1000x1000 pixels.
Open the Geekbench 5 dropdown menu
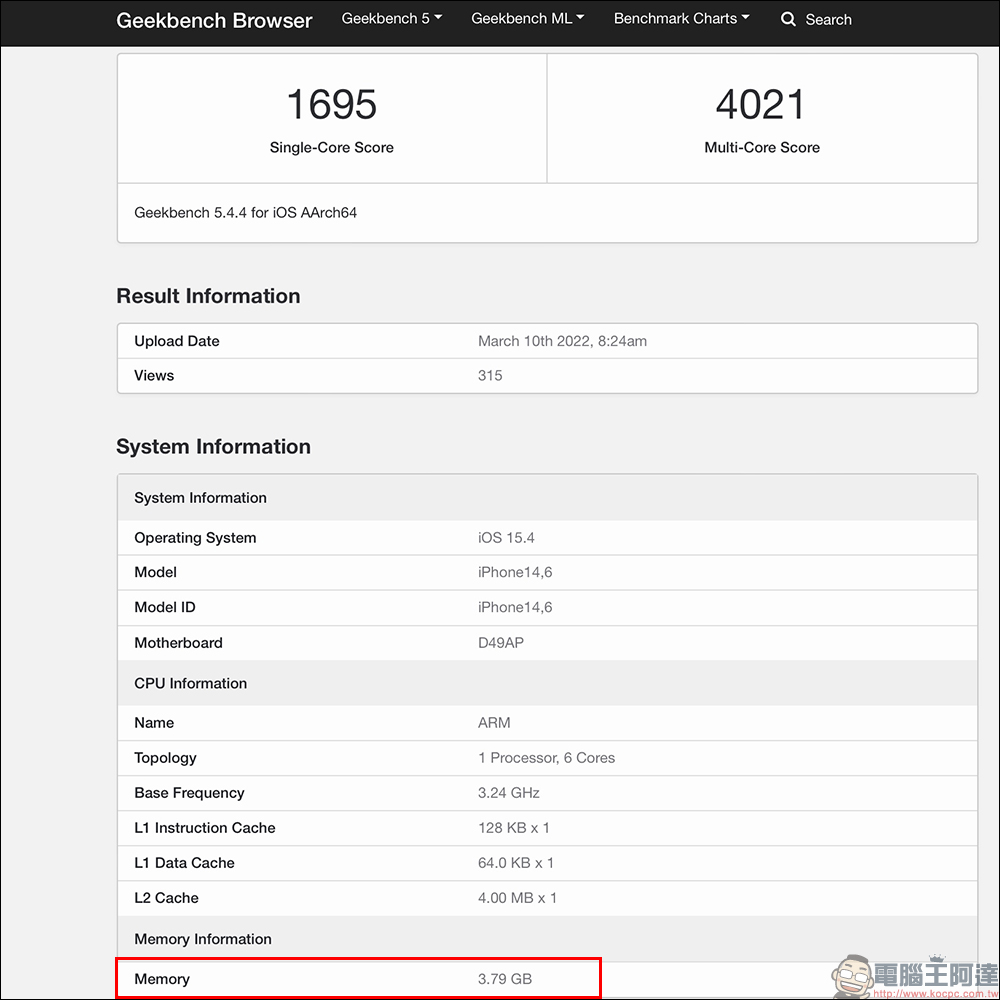click(392, 18)
